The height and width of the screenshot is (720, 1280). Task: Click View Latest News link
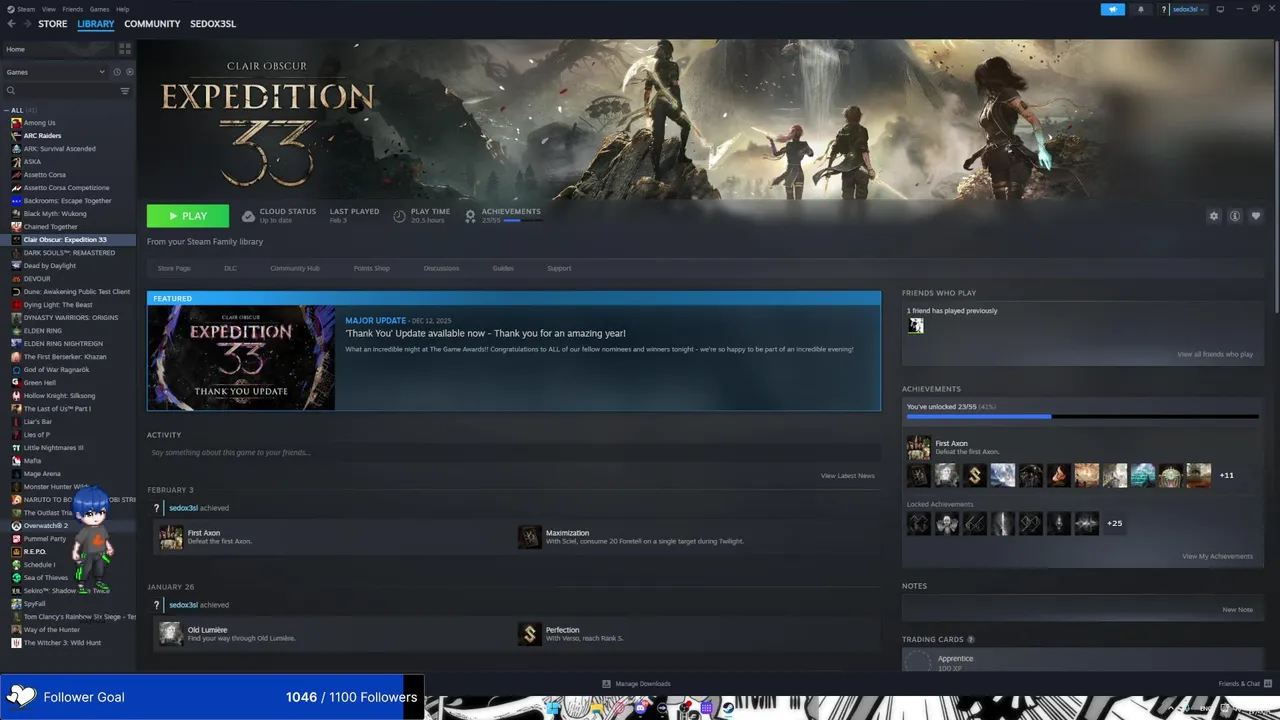847,476
